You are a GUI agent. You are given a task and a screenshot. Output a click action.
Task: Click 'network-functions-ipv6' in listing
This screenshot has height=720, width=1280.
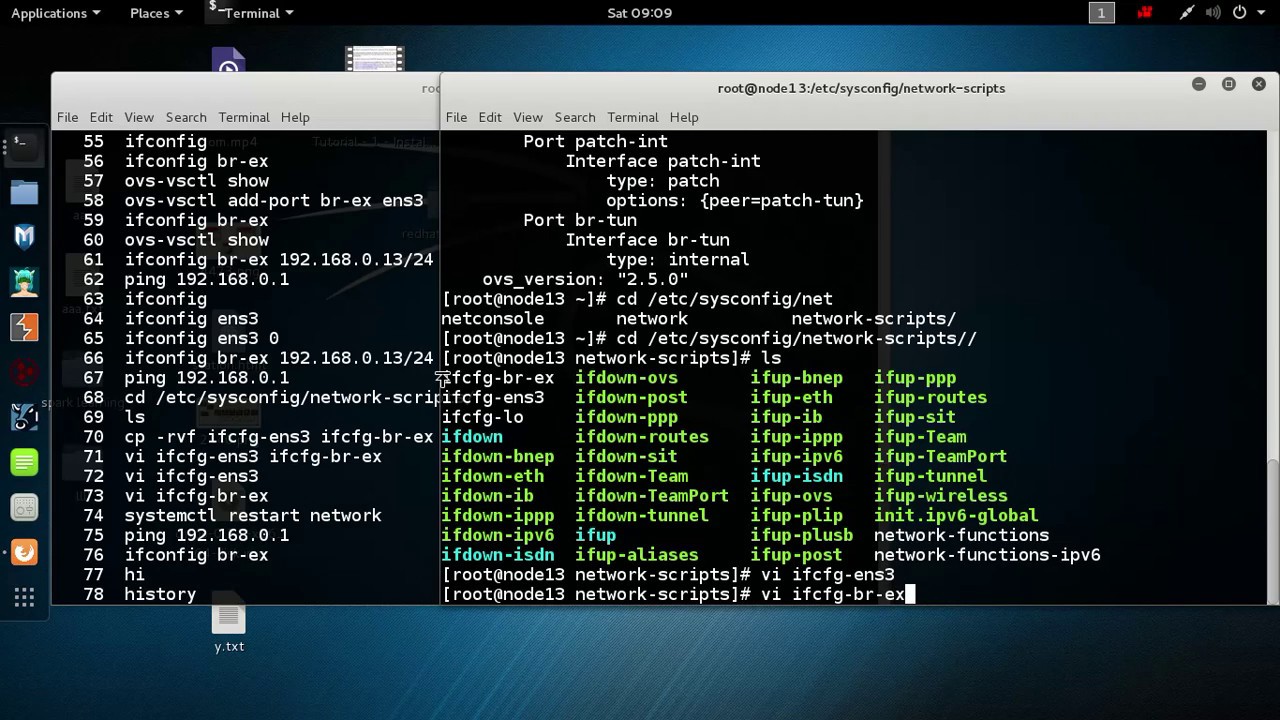click(x=987, y=555)
